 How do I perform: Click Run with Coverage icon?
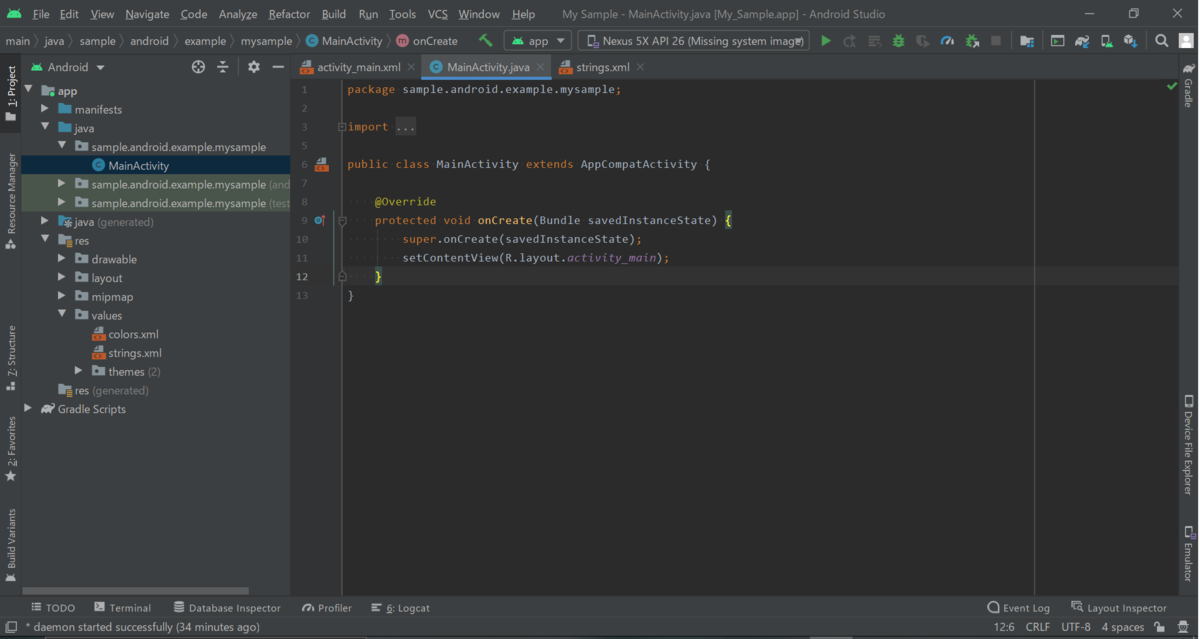point(922,41)
